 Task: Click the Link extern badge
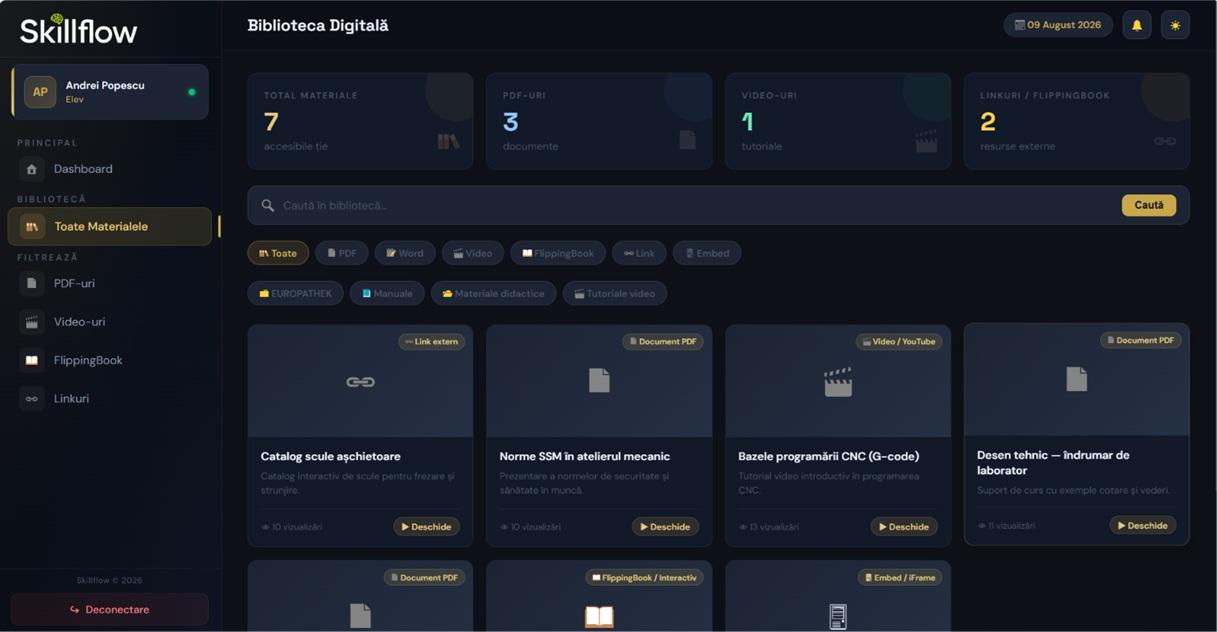432,342
